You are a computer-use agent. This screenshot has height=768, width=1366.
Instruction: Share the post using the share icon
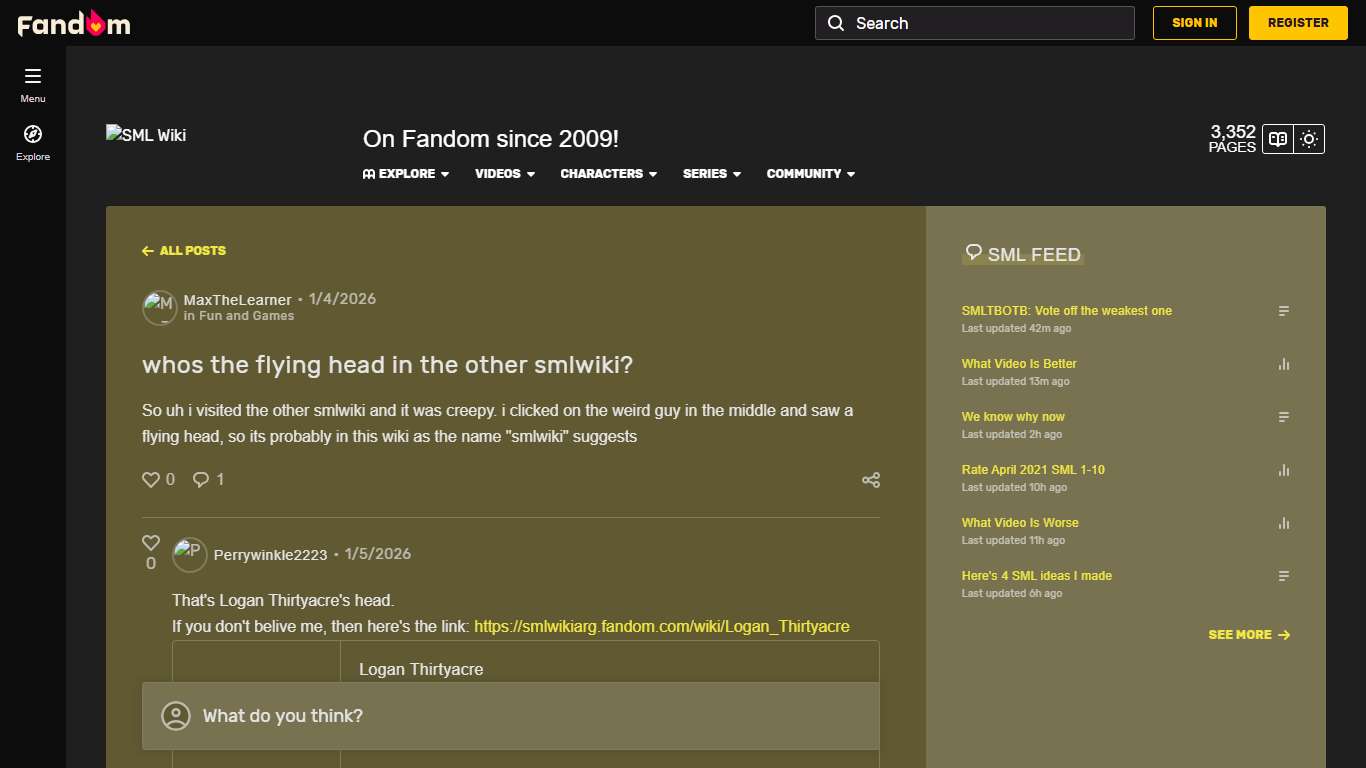(x=870, y=480)
